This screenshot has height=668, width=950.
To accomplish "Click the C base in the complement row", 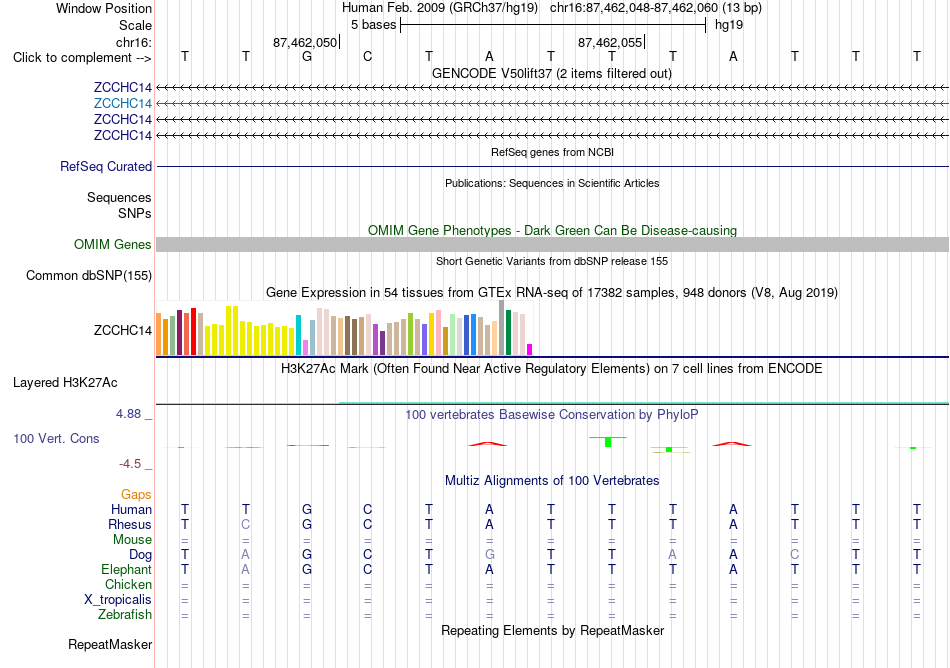I will pos(367,56).
